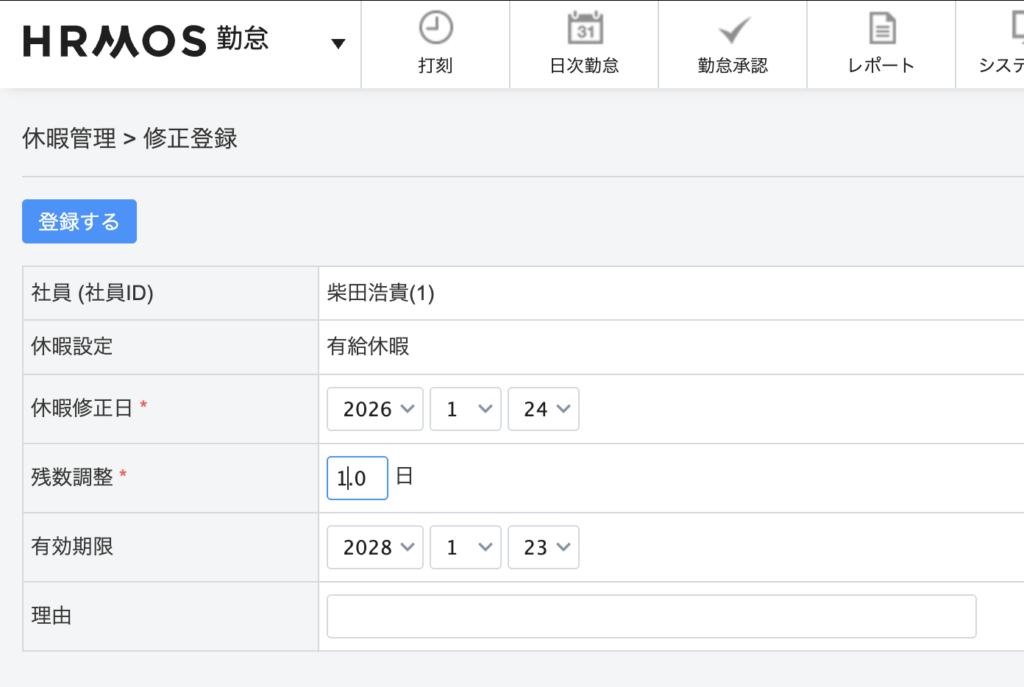
Task: Focus the 残数調整 days input field
Action: coord(357,478)
